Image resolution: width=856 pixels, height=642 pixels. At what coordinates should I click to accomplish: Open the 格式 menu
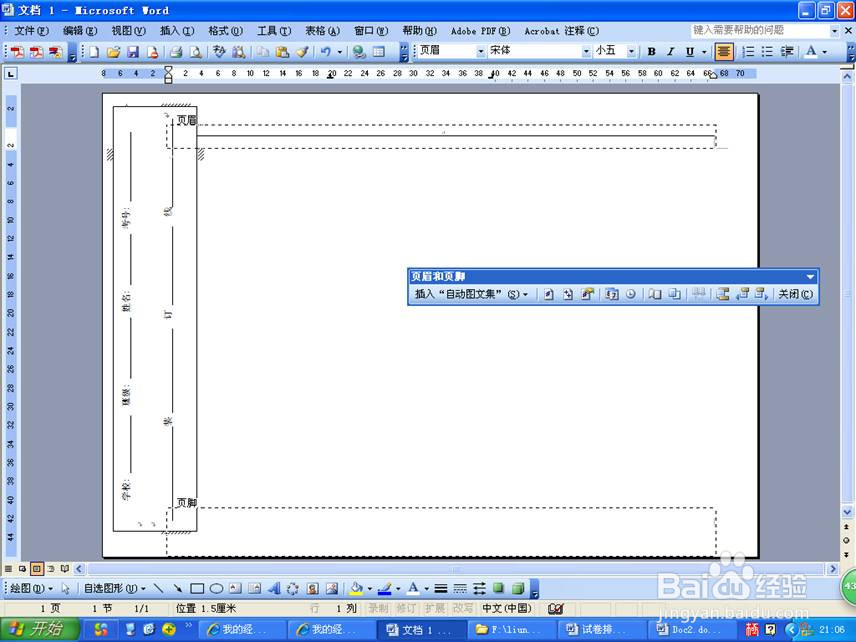[x=225, y=31]
